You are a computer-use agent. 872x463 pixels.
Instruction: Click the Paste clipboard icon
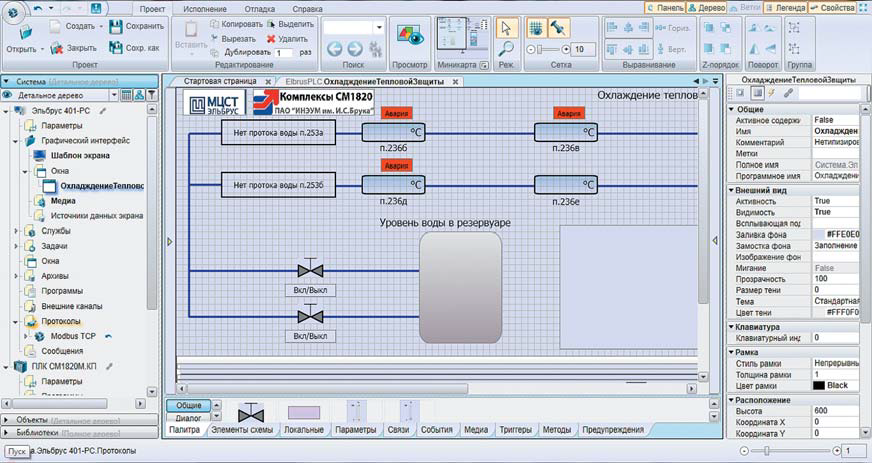(191, 29)
